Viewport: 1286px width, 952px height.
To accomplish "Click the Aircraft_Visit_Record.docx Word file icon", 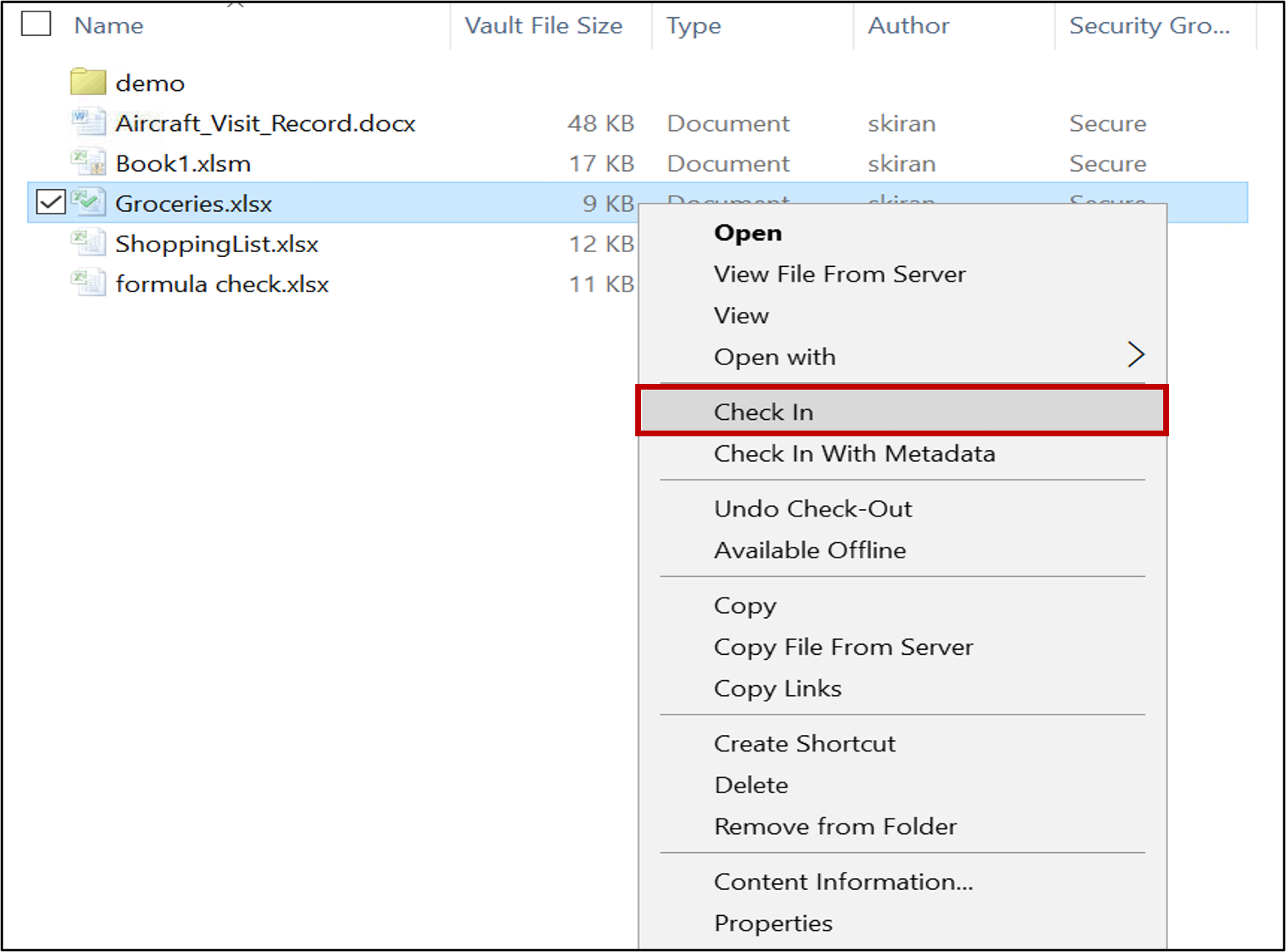I will pos(88,123).
